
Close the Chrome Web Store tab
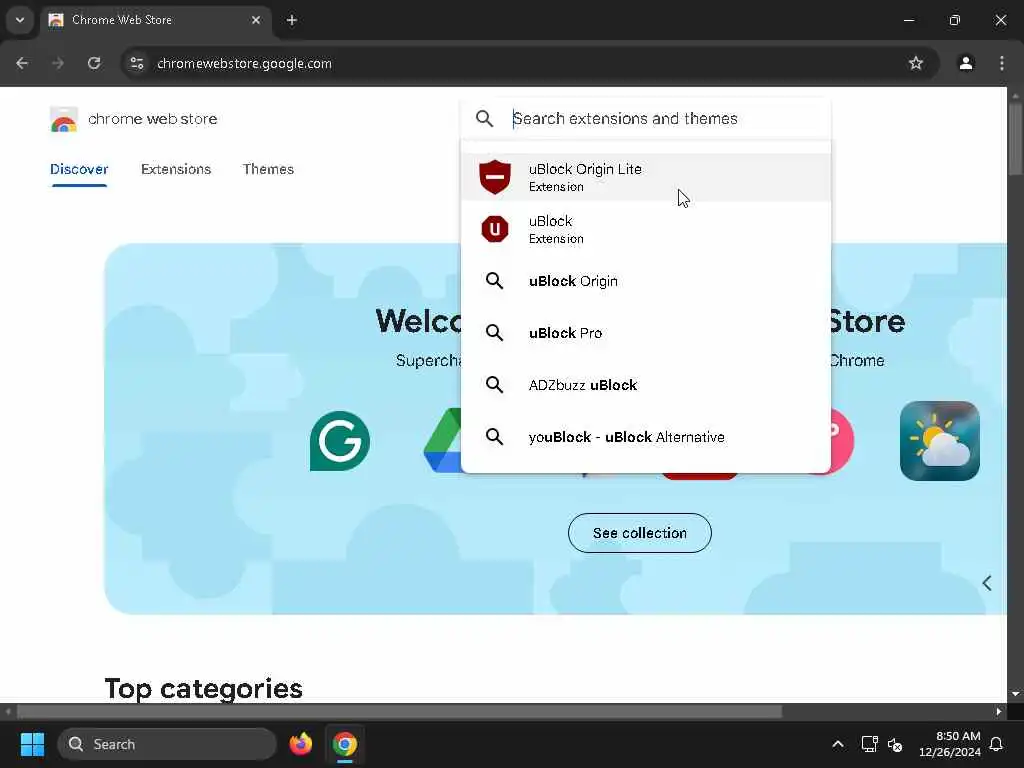(x=256, y=20)
